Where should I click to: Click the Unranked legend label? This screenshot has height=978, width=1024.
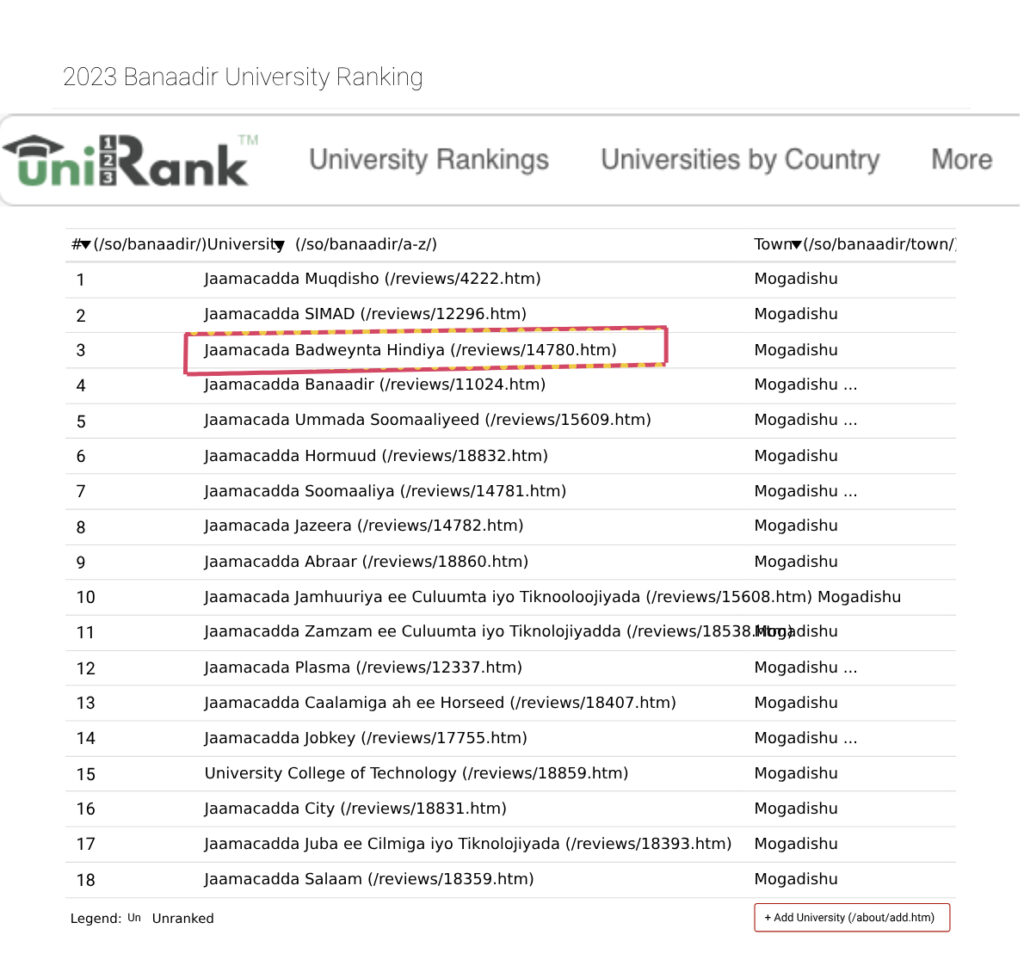(x=183, y=919)
